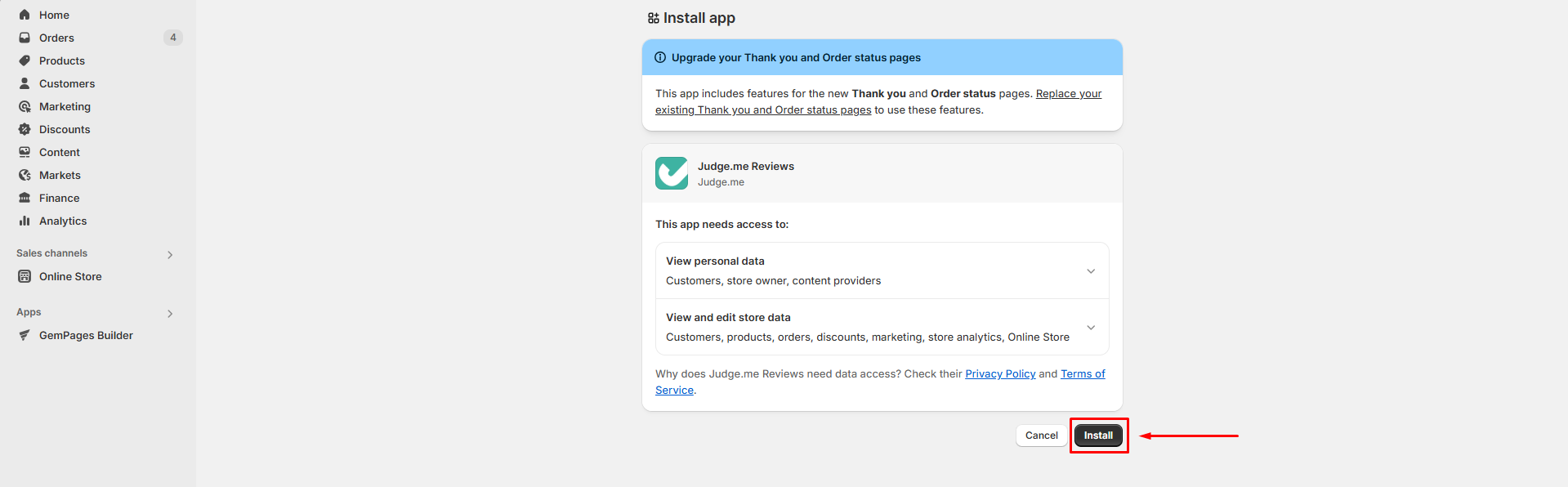
Task: Open the Finance menu item
Action: [59, 198]
